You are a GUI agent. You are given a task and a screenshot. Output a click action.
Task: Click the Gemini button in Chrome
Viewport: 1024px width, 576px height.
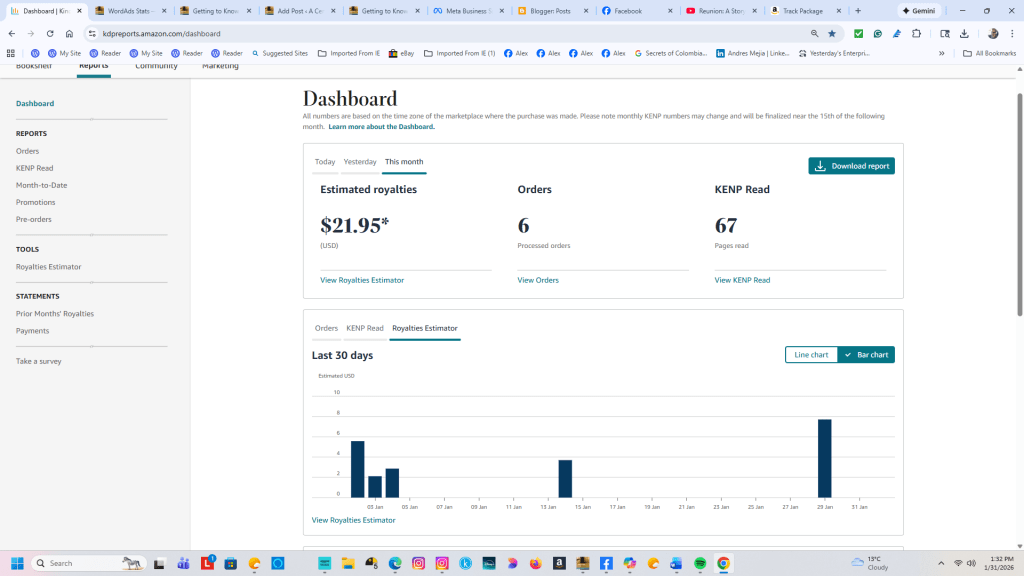point(918,11)
